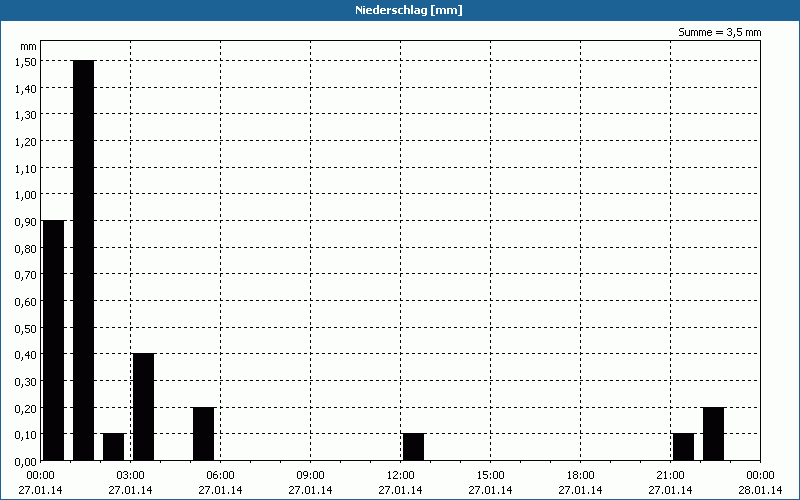Select the 0,20 mm bar before 06:00

coord(204,434)
